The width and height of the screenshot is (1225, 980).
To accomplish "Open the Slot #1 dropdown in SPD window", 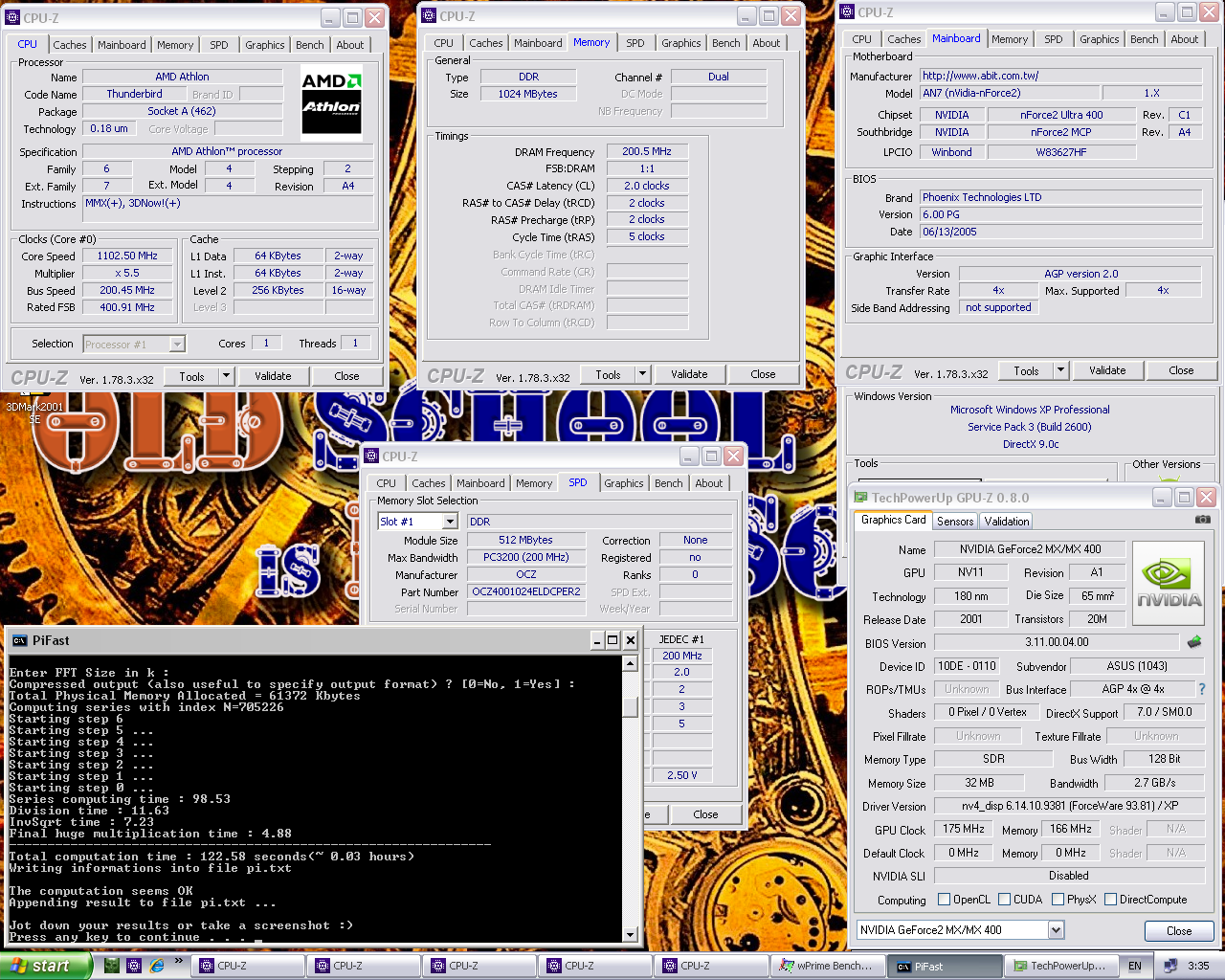I will (x=450, y=522).
